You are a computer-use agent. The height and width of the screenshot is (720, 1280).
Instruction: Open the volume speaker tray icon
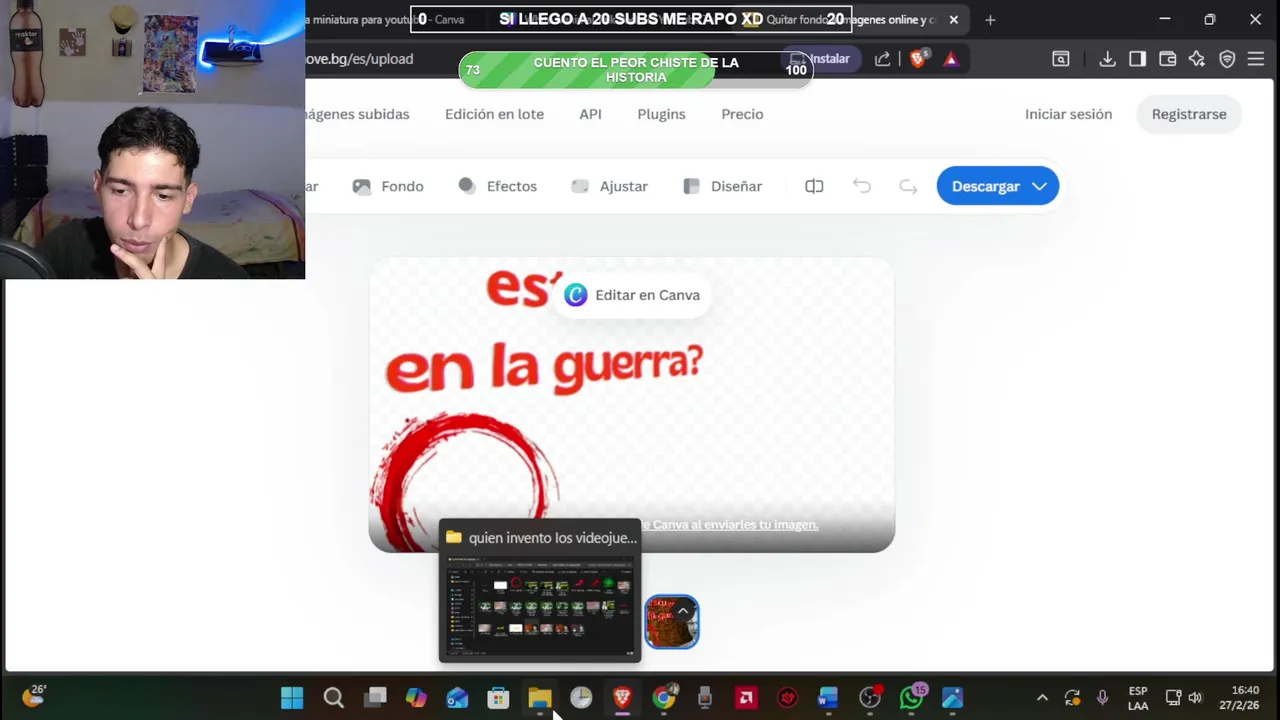click(x=1195, y=698)
